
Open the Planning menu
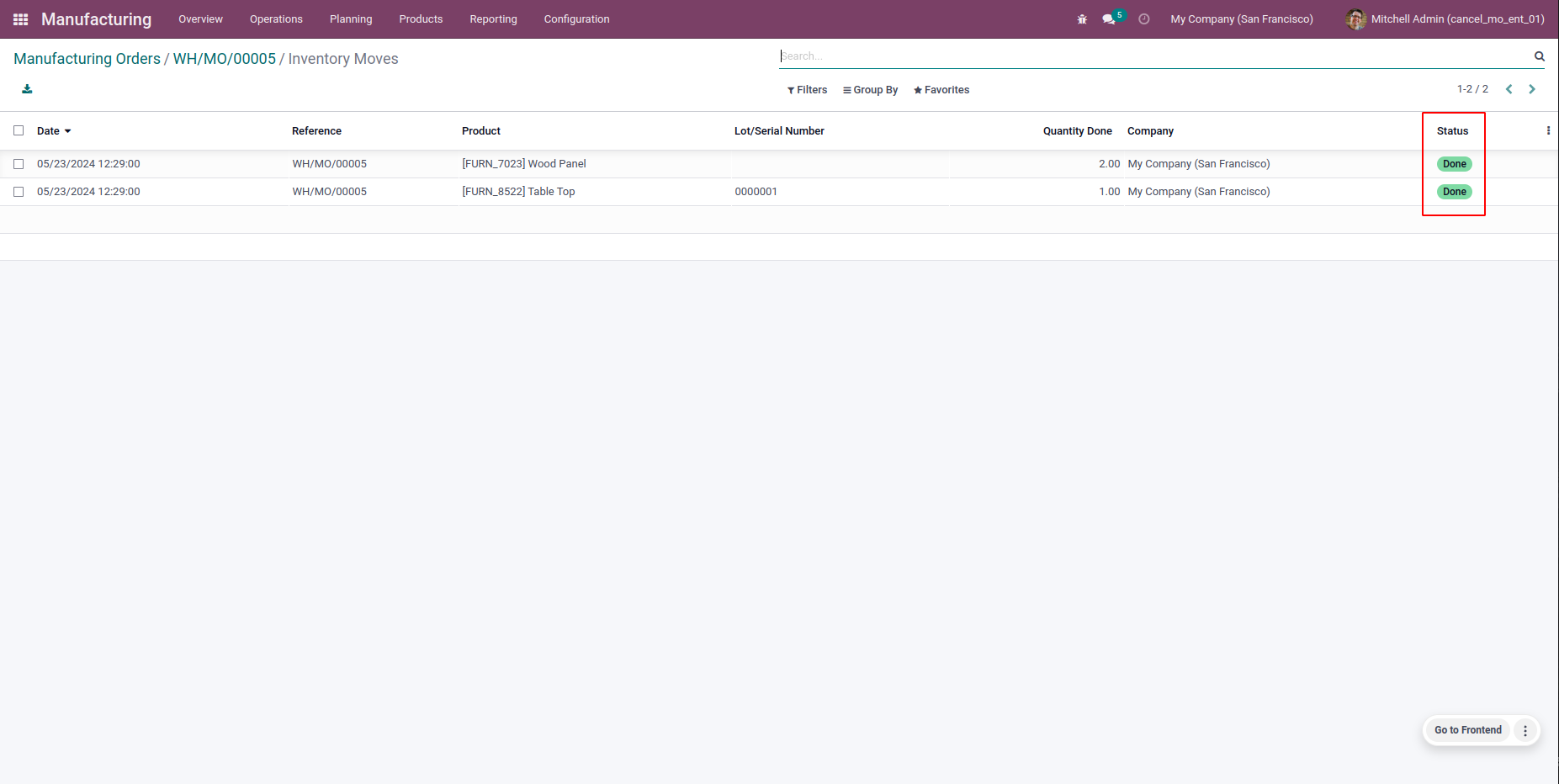click(x=351, y=19)
